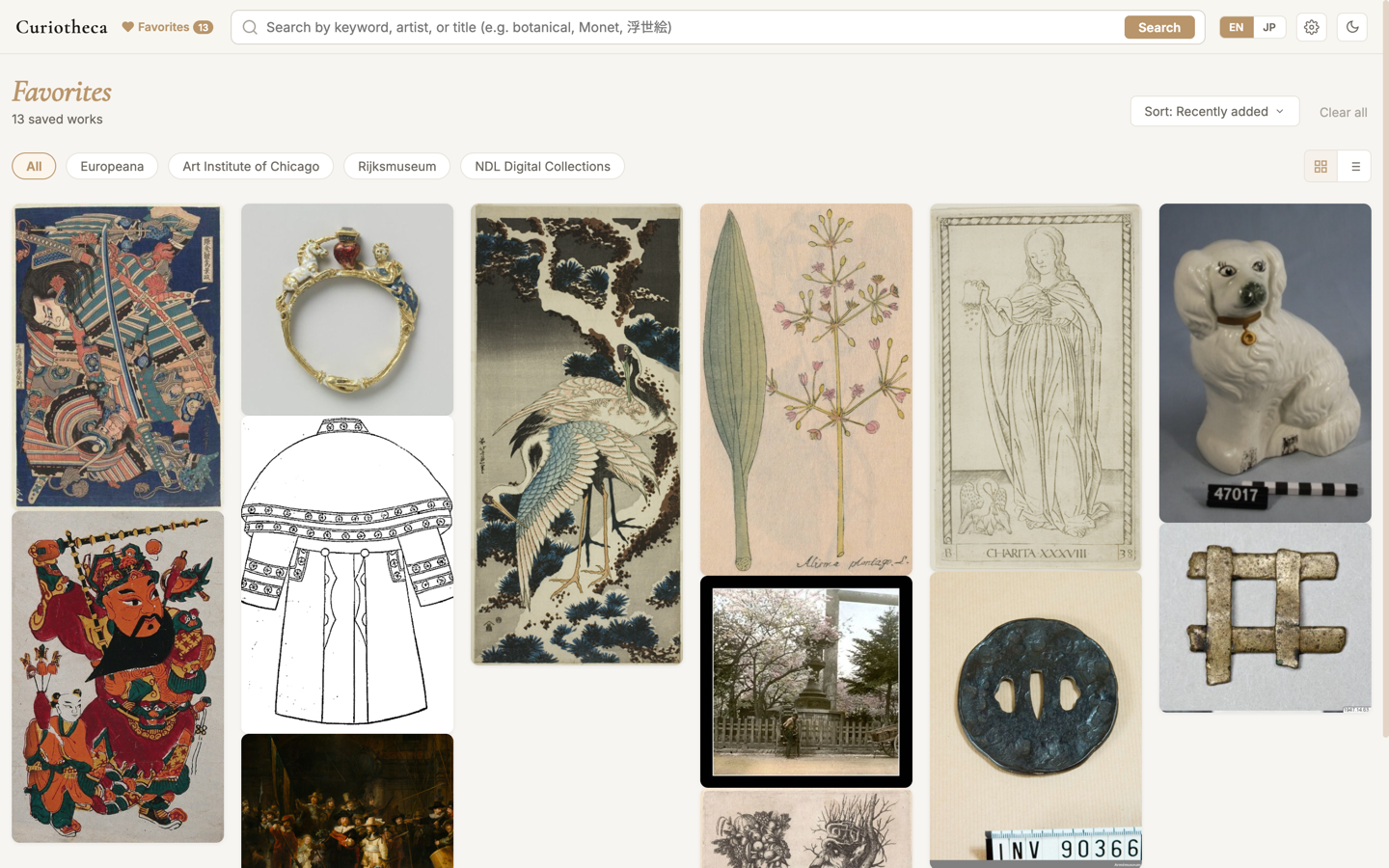This screenshot has height=868, width=1389.
Task: Open the Curiotheca home logo
Action: coord(61,27)
